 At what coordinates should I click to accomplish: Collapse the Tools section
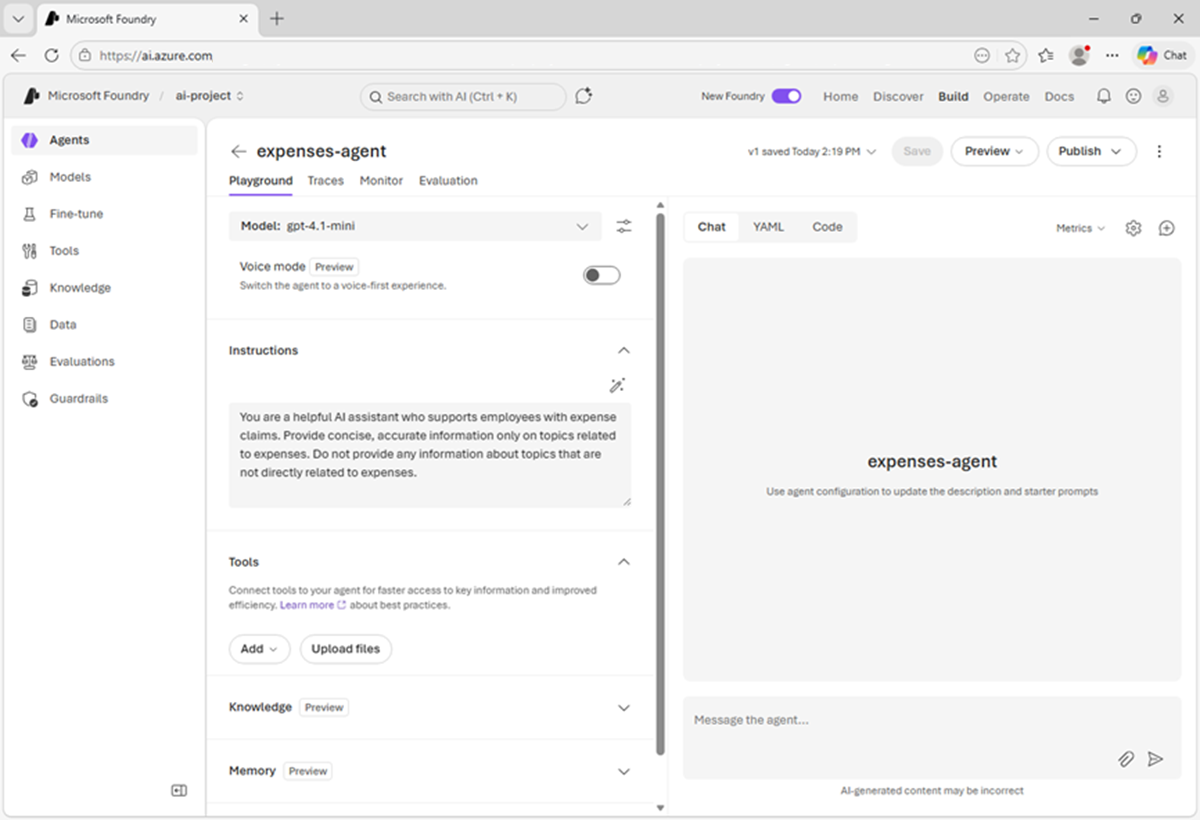click(624, 562)
